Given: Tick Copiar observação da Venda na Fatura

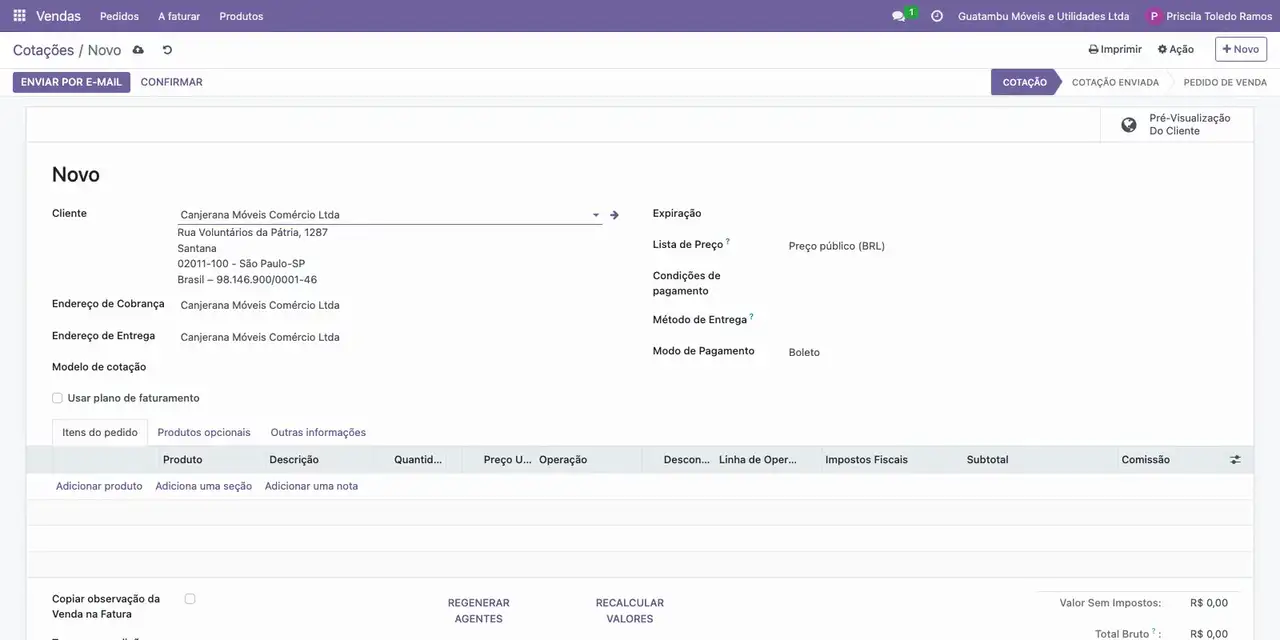Looking at the screenshot, I should [x=190, y=599].
